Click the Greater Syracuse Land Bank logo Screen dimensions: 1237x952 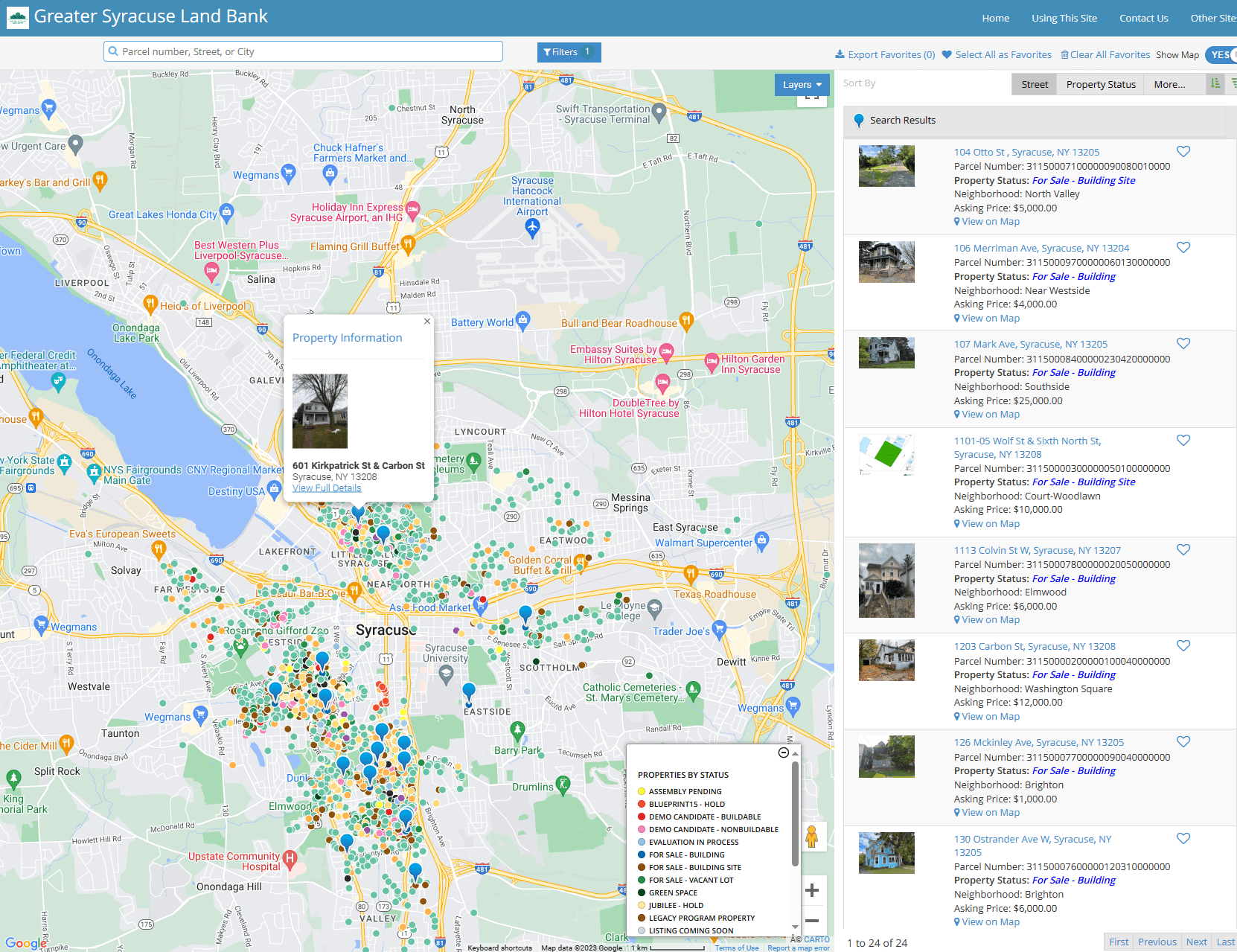coord(17,18)
